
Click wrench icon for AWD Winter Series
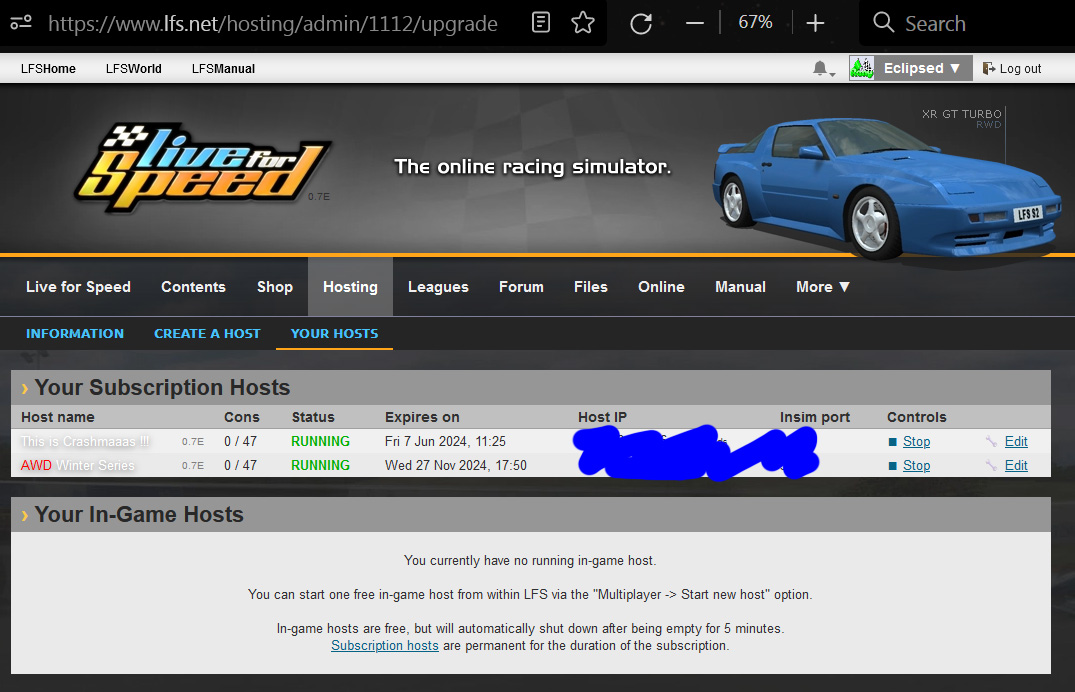coord(991,466)
